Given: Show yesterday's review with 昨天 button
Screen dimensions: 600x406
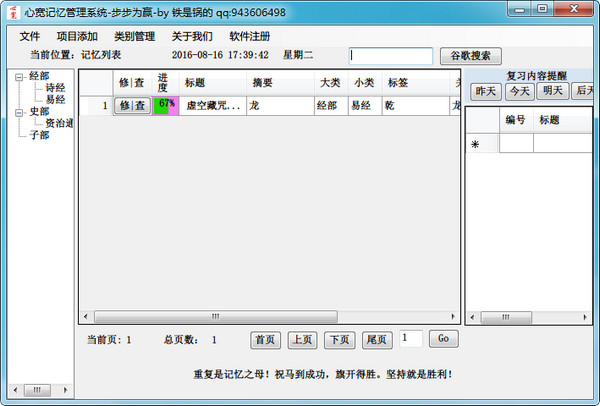Looking at the screenshot, I should 486,91.
